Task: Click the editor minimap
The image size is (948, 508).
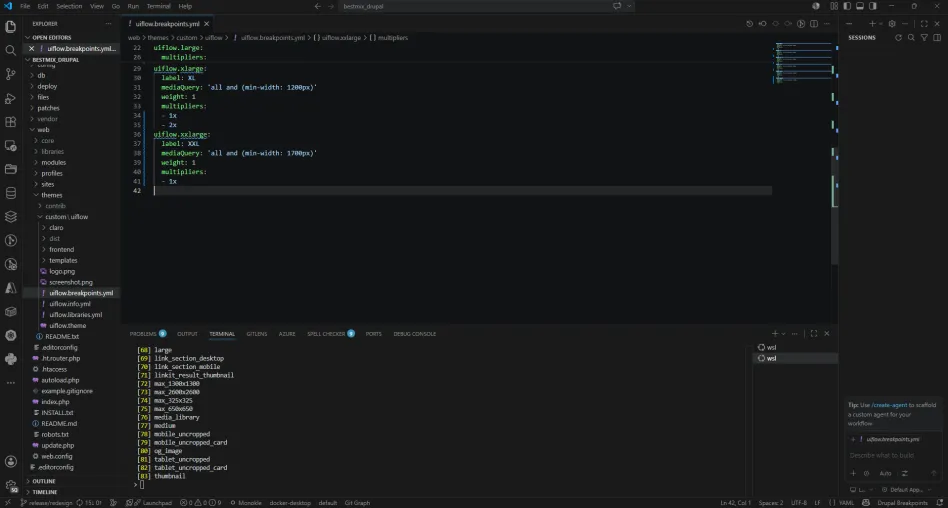Action: coord(803,63)
